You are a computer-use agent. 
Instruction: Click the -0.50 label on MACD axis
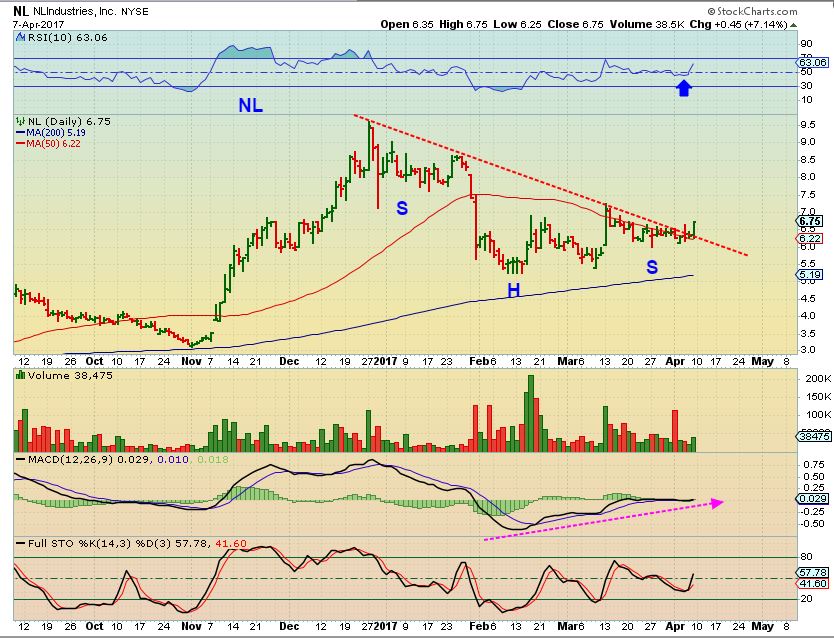pyautogui.click(x=813, y=524)
